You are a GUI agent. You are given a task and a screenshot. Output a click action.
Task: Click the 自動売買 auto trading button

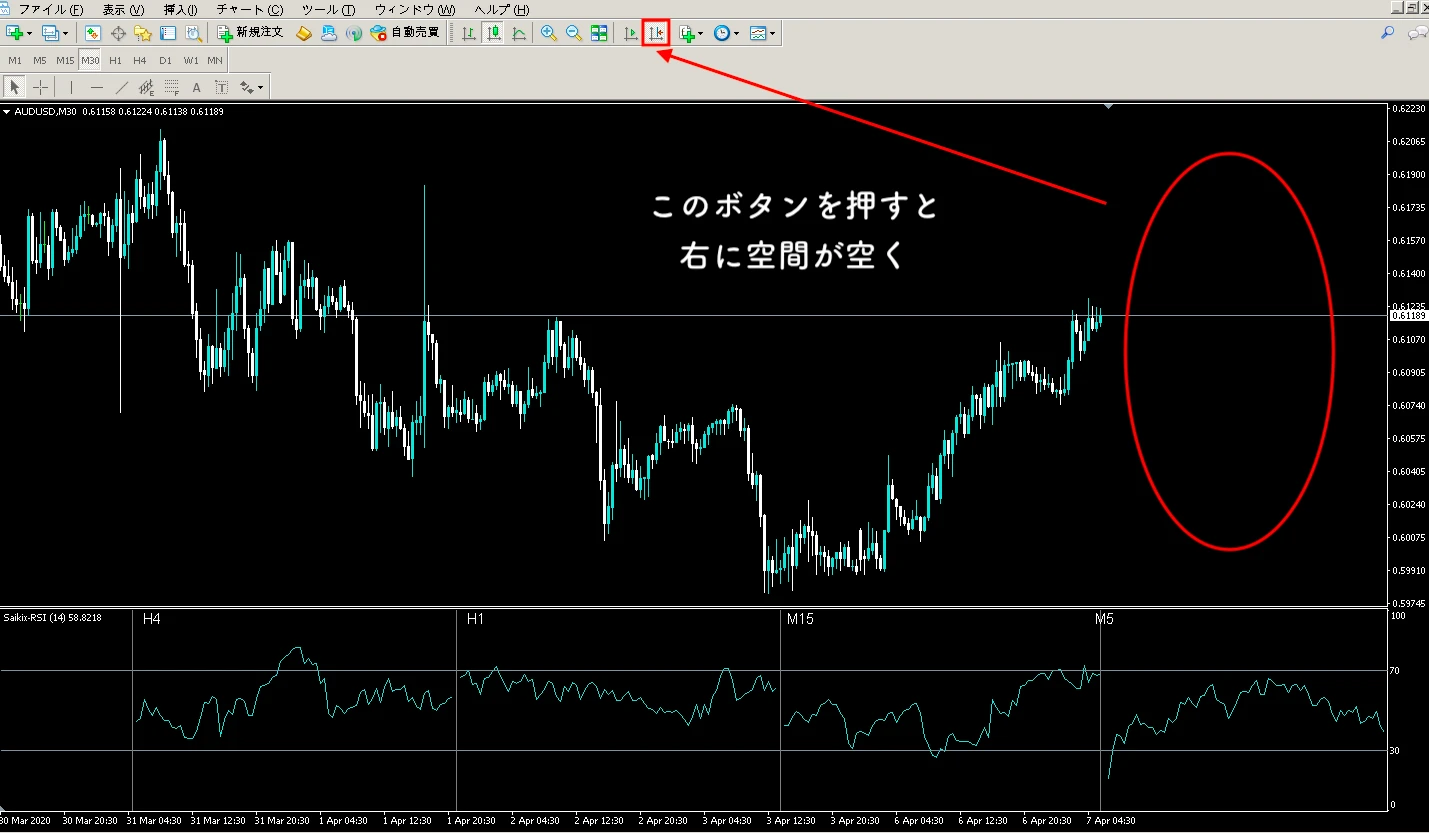pyautogui.click(x=404, y=33)
